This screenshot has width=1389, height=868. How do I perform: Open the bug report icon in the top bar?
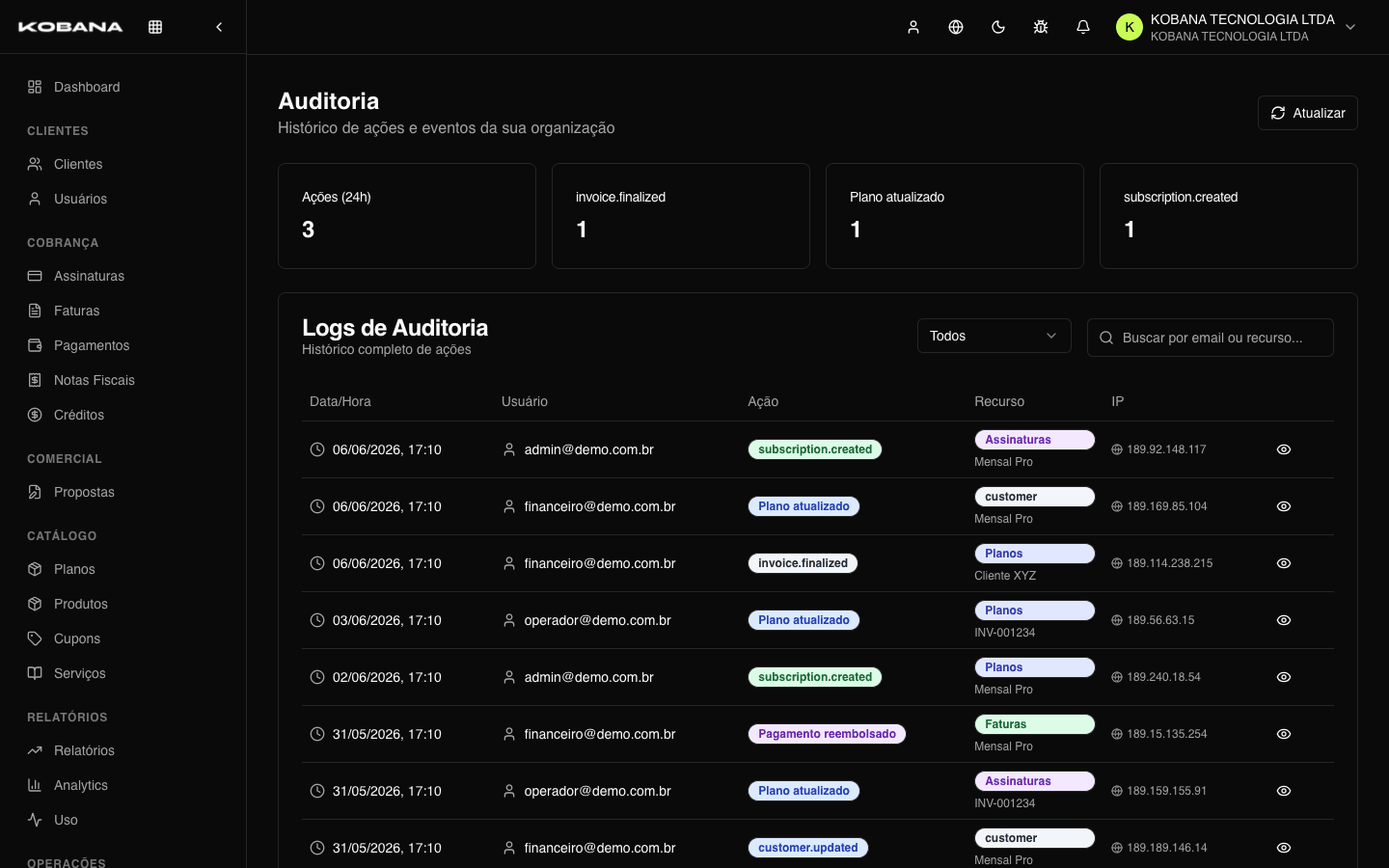pyautogui.click(x=1041, y=27)
